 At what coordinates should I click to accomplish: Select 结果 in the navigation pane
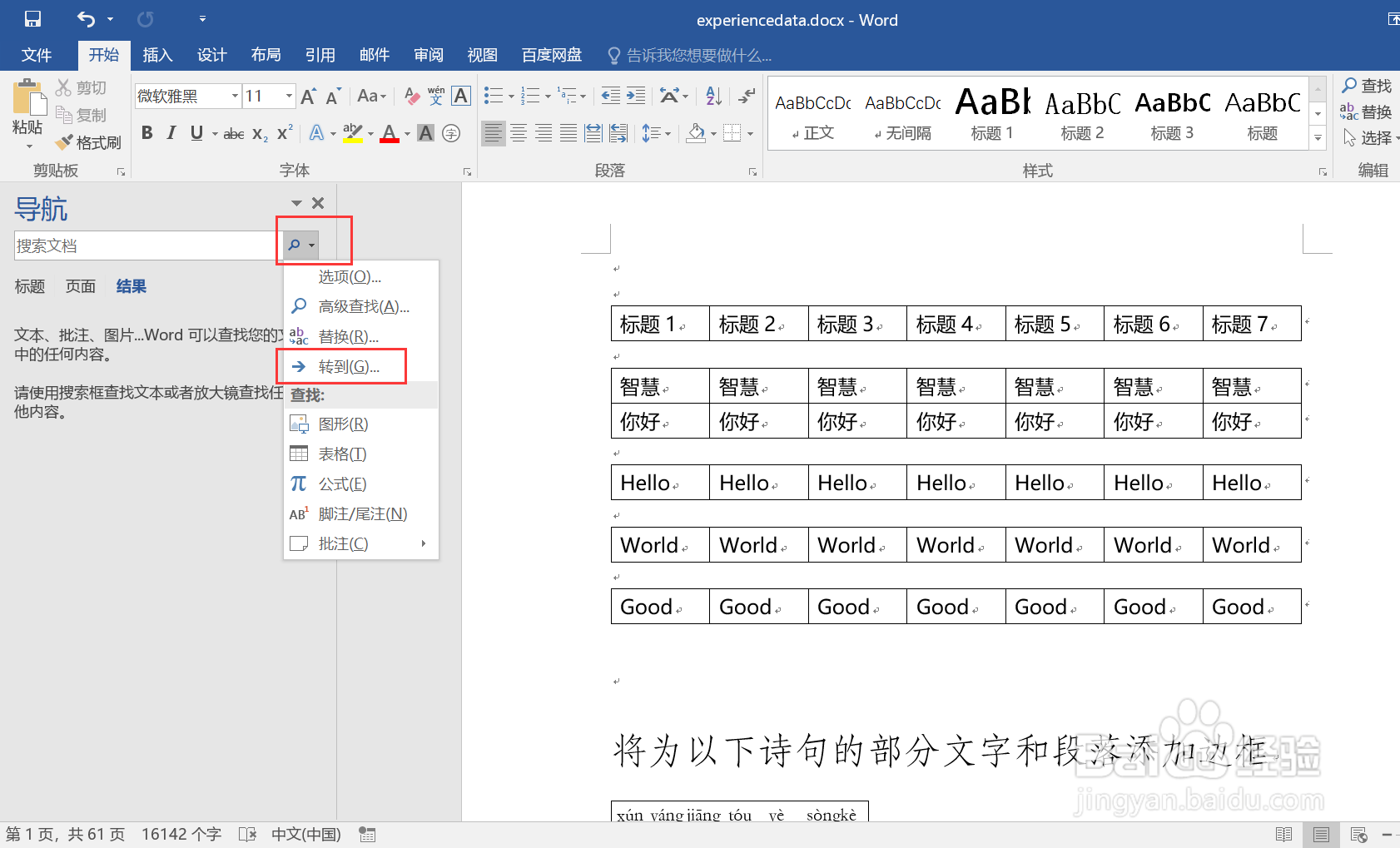(x=131, y=285)
